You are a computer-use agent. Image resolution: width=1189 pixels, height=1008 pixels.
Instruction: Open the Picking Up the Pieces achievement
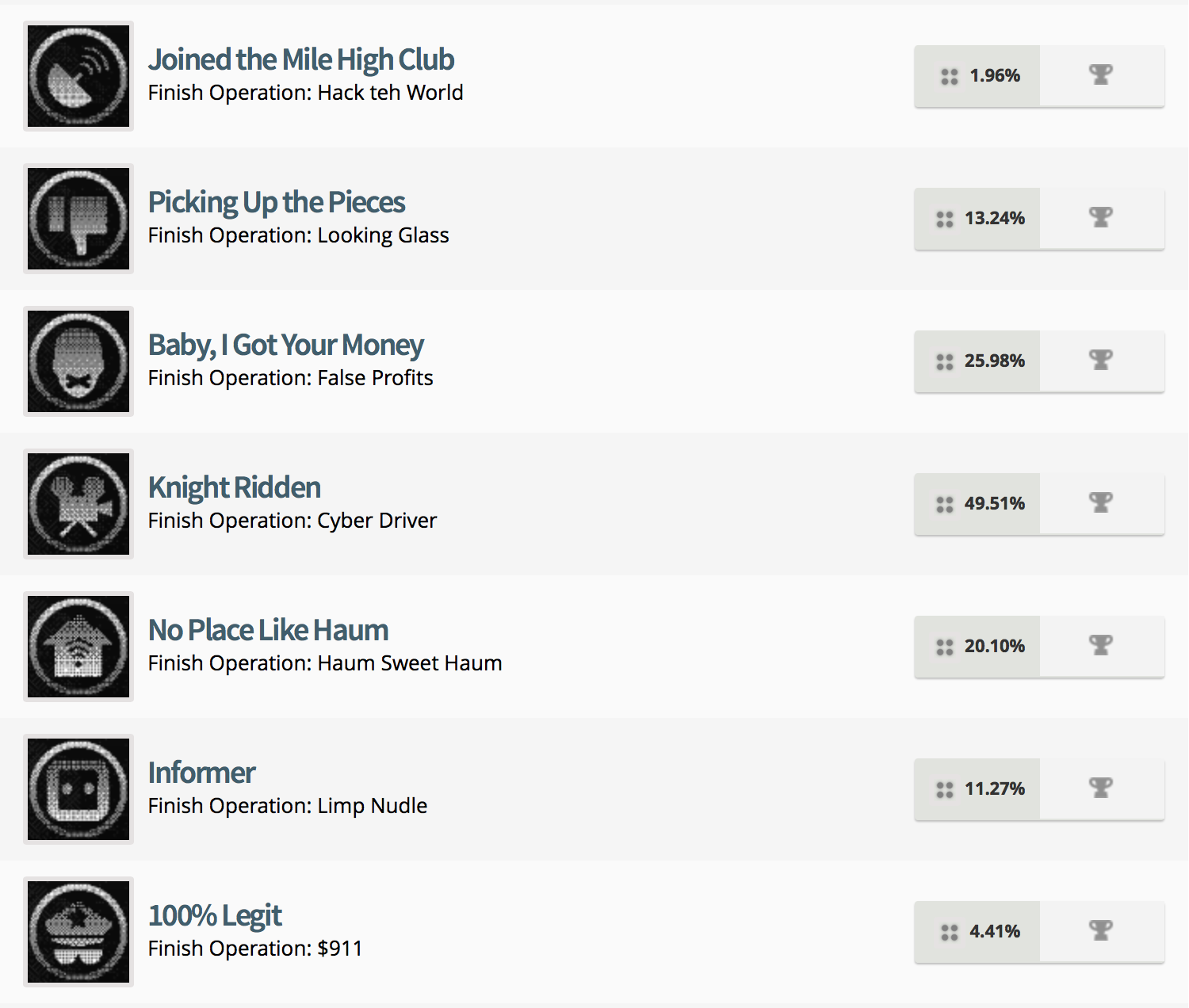coord(276,202)
